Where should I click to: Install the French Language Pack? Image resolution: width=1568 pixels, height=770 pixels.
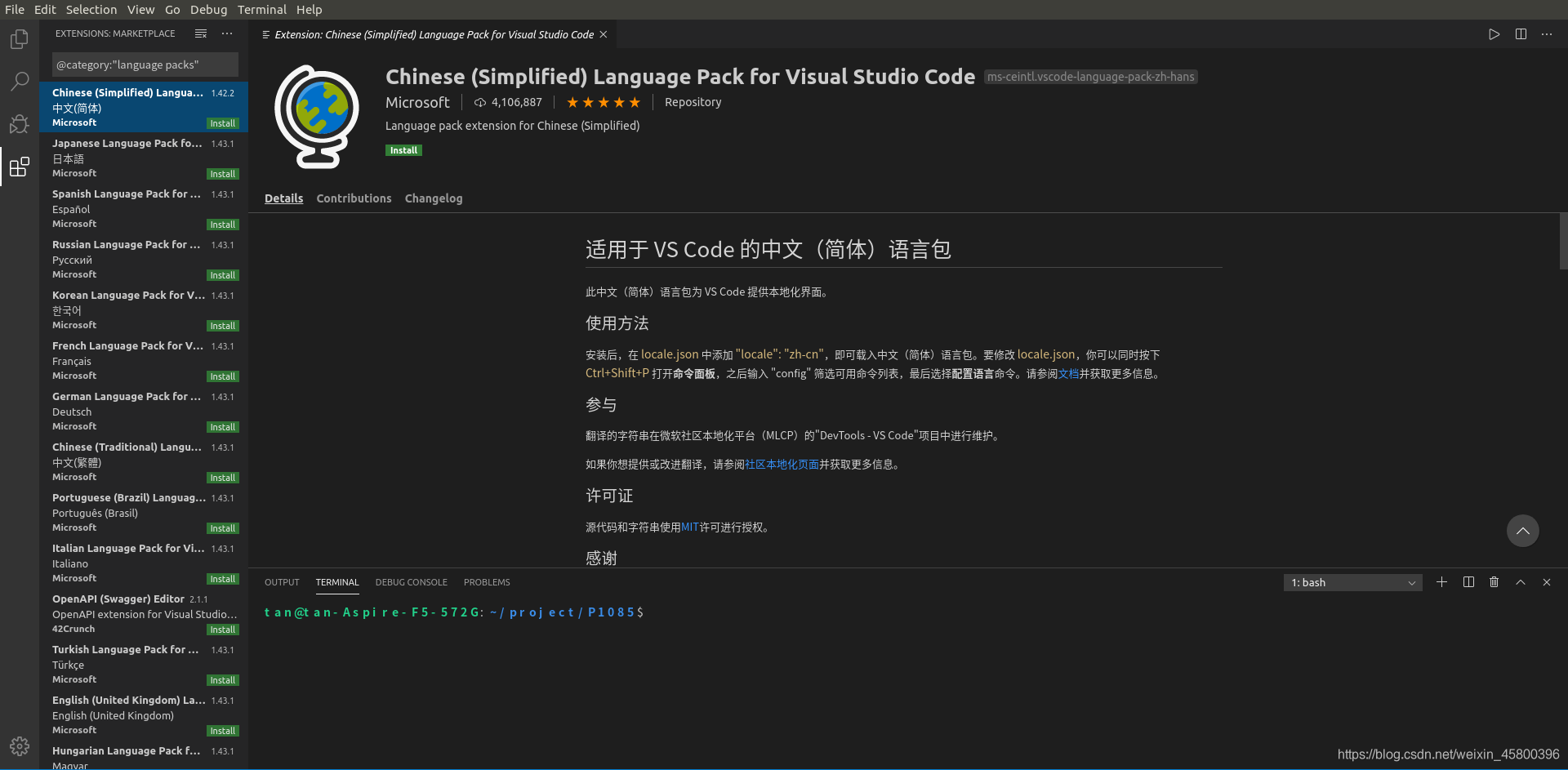tap(222, 376)
